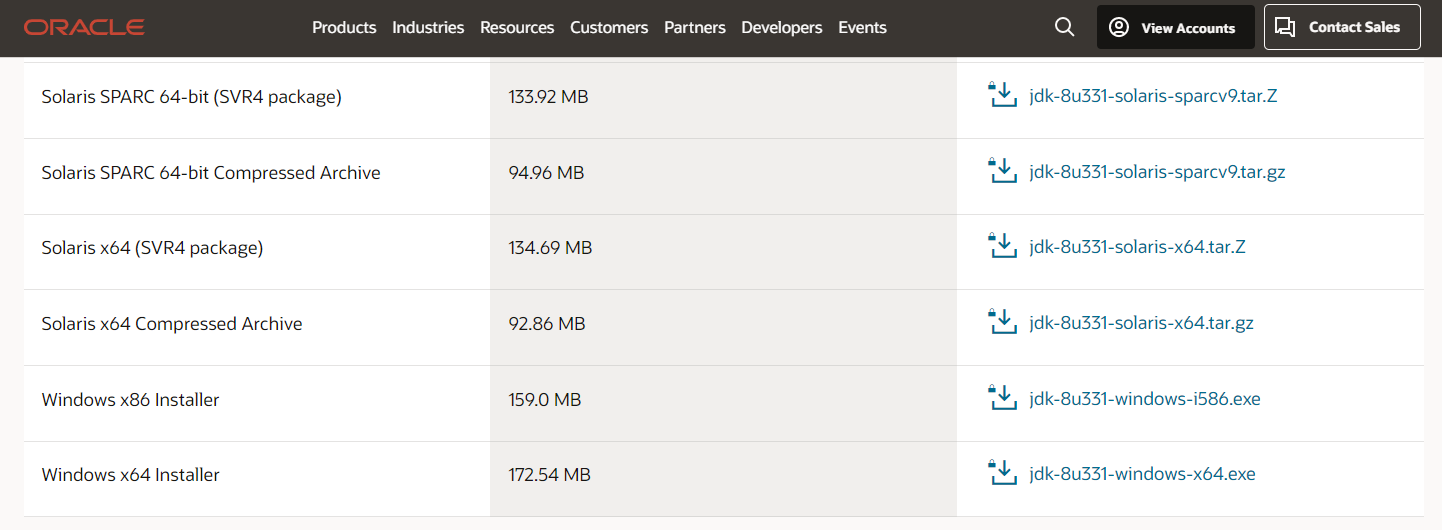The width and height of the screenshot is (1442, 530).
Task: Click the 172.54 MB file size
Action: (x=549, y=475)
